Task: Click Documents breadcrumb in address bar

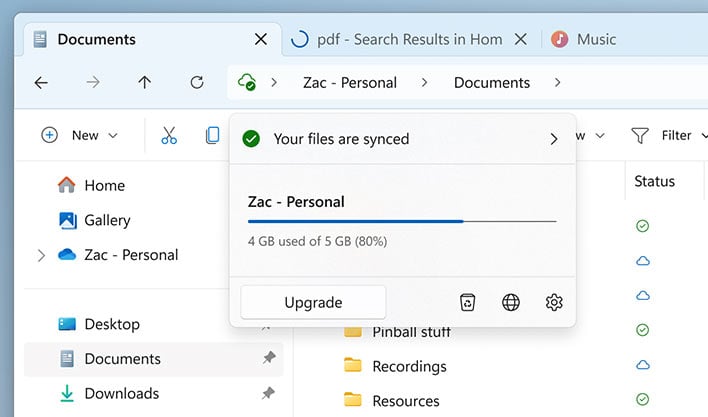Action: point(492,83)
